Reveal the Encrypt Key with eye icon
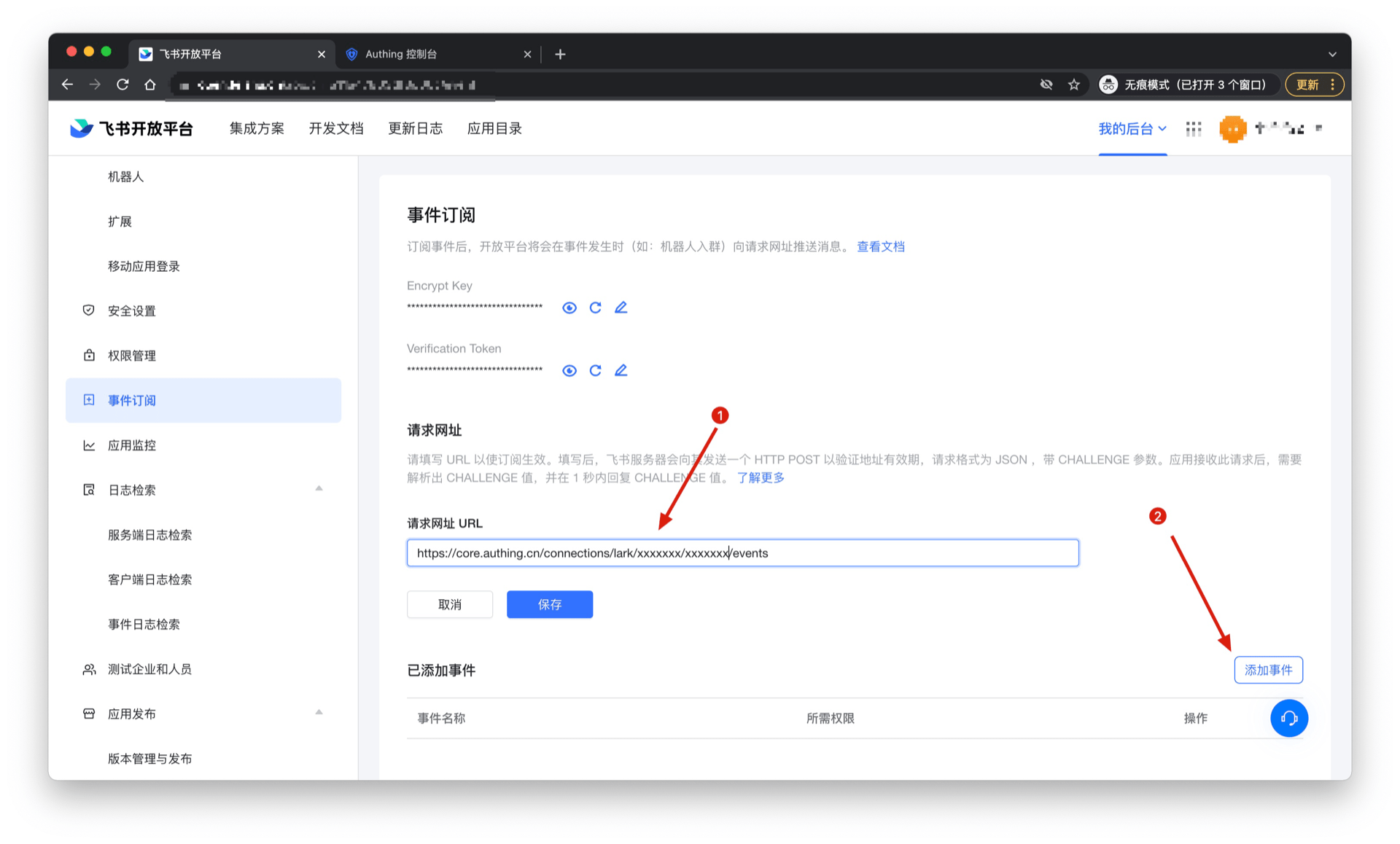 (x=569, y=308)
